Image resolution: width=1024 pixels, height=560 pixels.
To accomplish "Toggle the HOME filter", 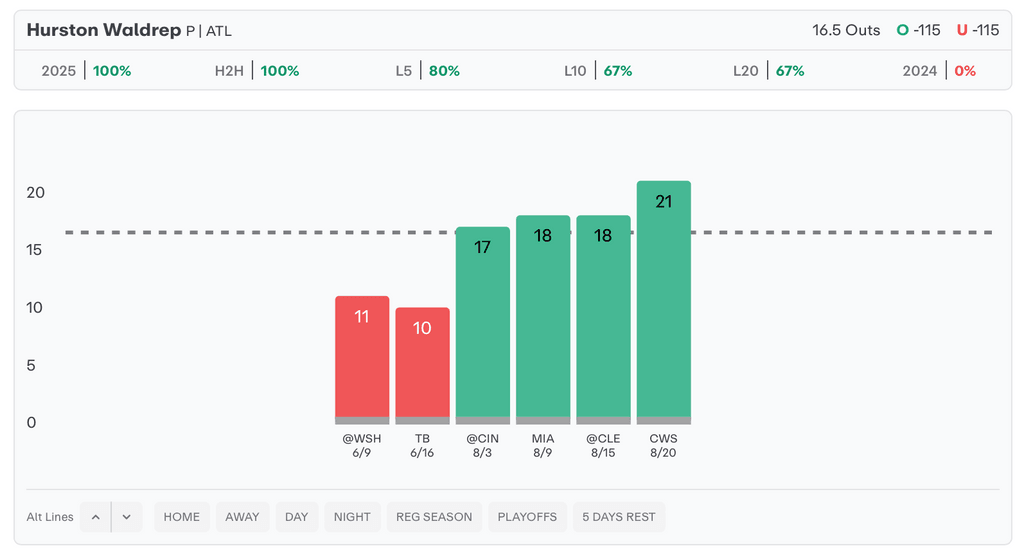I will (x=182, y=517).
